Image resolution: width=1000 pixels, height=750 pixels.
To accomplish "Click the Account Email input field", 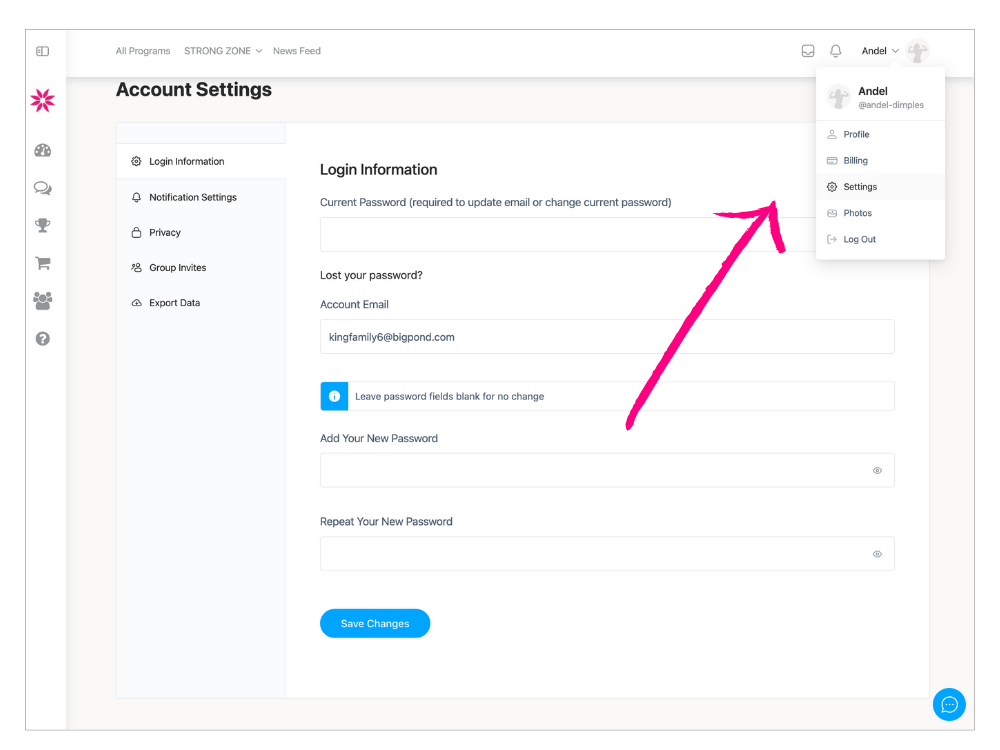I will click(x=606, y=338).
